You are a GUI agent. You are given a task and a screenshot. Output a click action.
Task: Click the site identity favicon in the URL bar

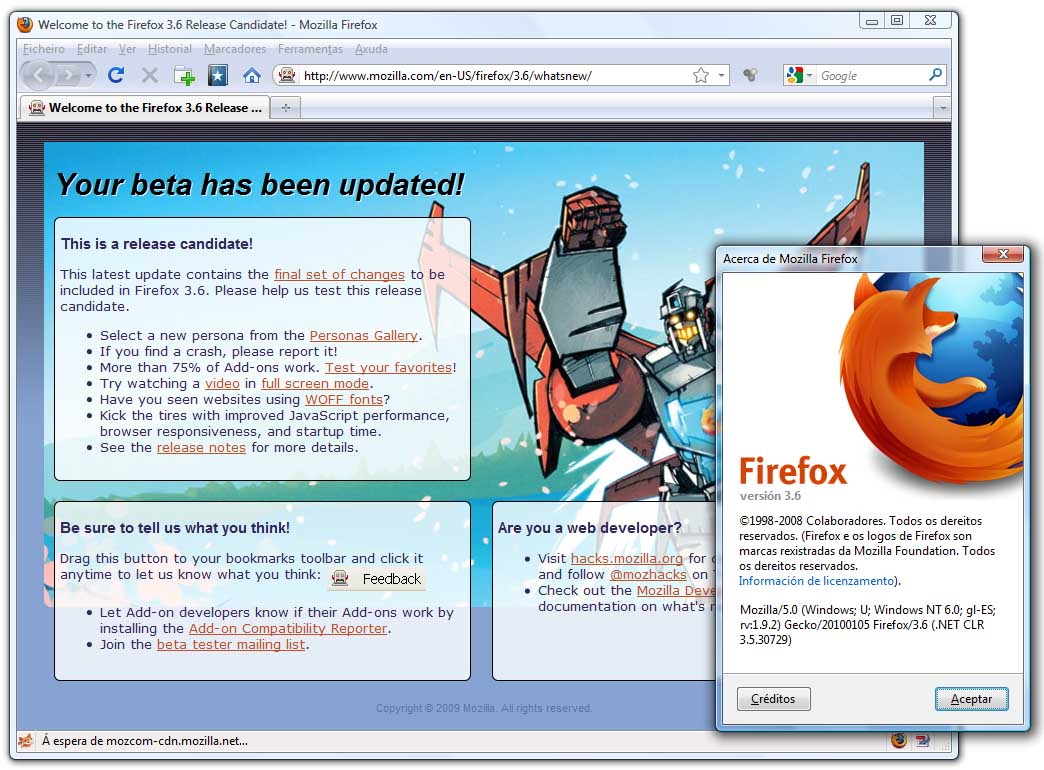tap(286, 75)
